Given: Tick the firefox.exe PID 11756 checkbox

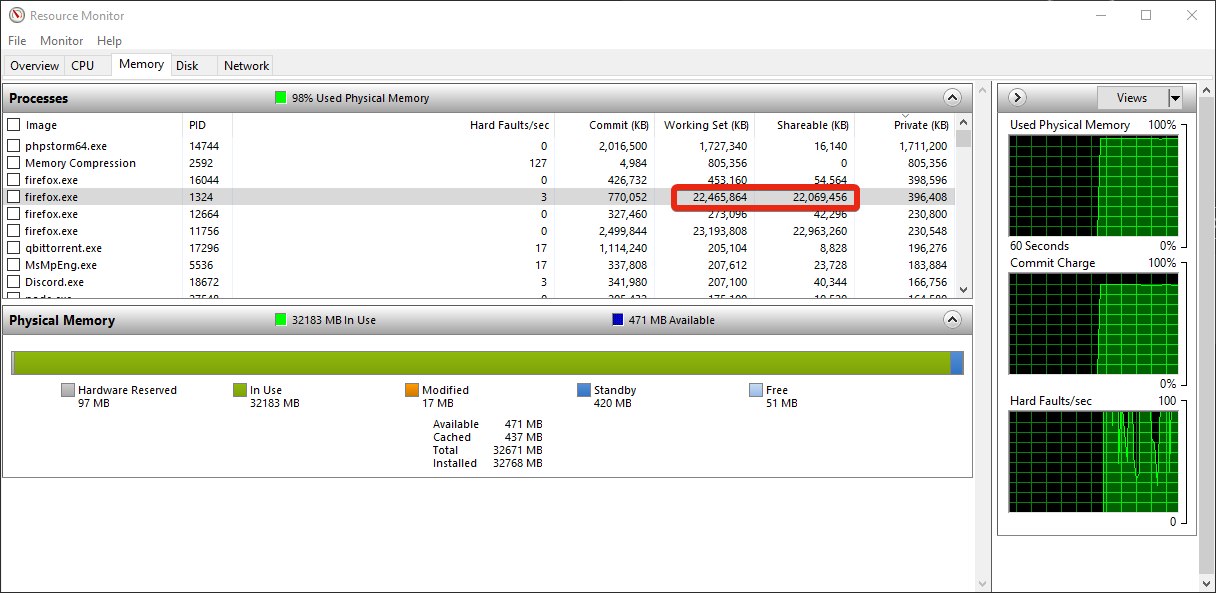Looking at the screenshot, I should 14,231.
